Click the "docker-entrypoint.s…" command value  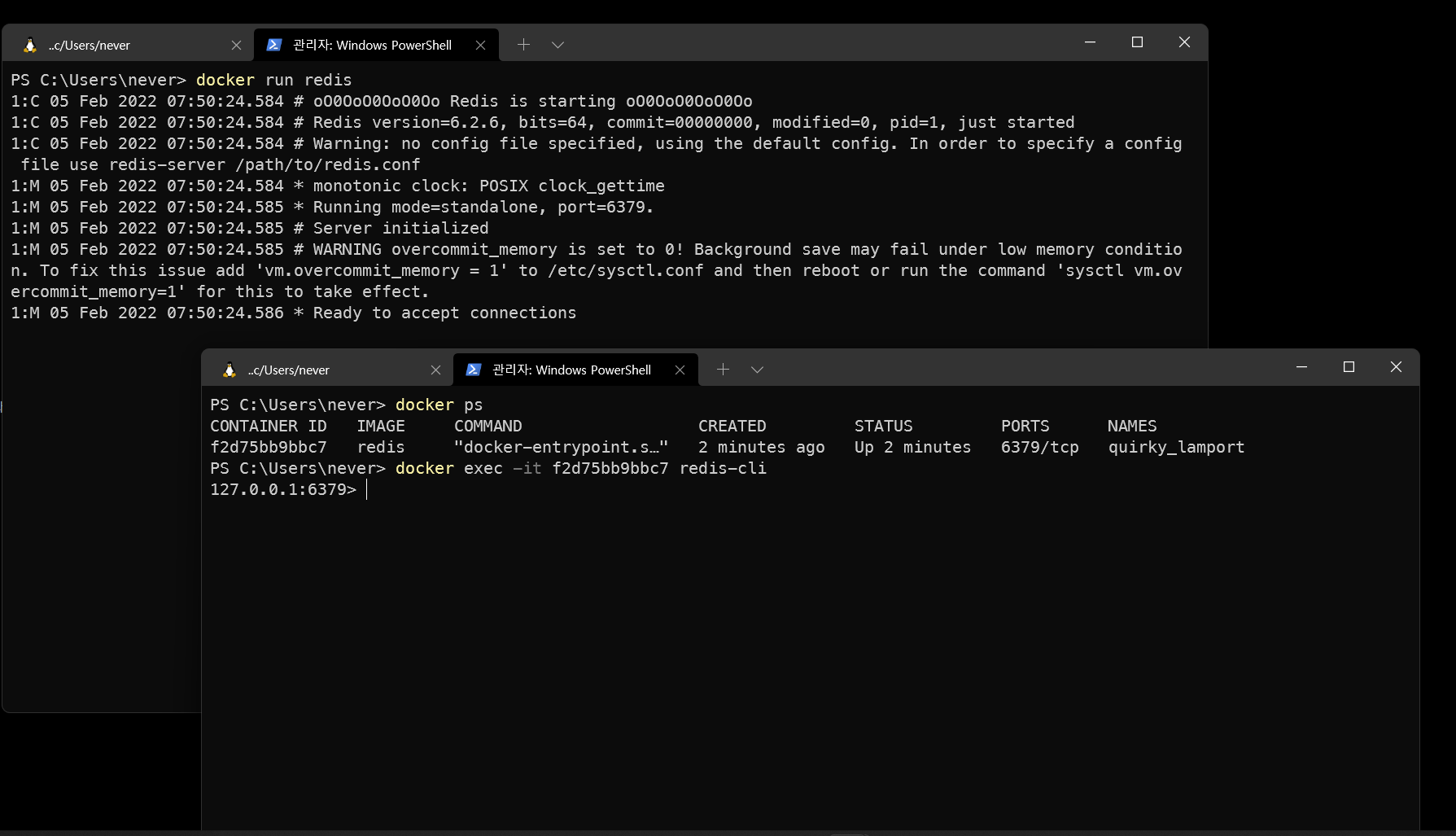(x=562, y=447)
